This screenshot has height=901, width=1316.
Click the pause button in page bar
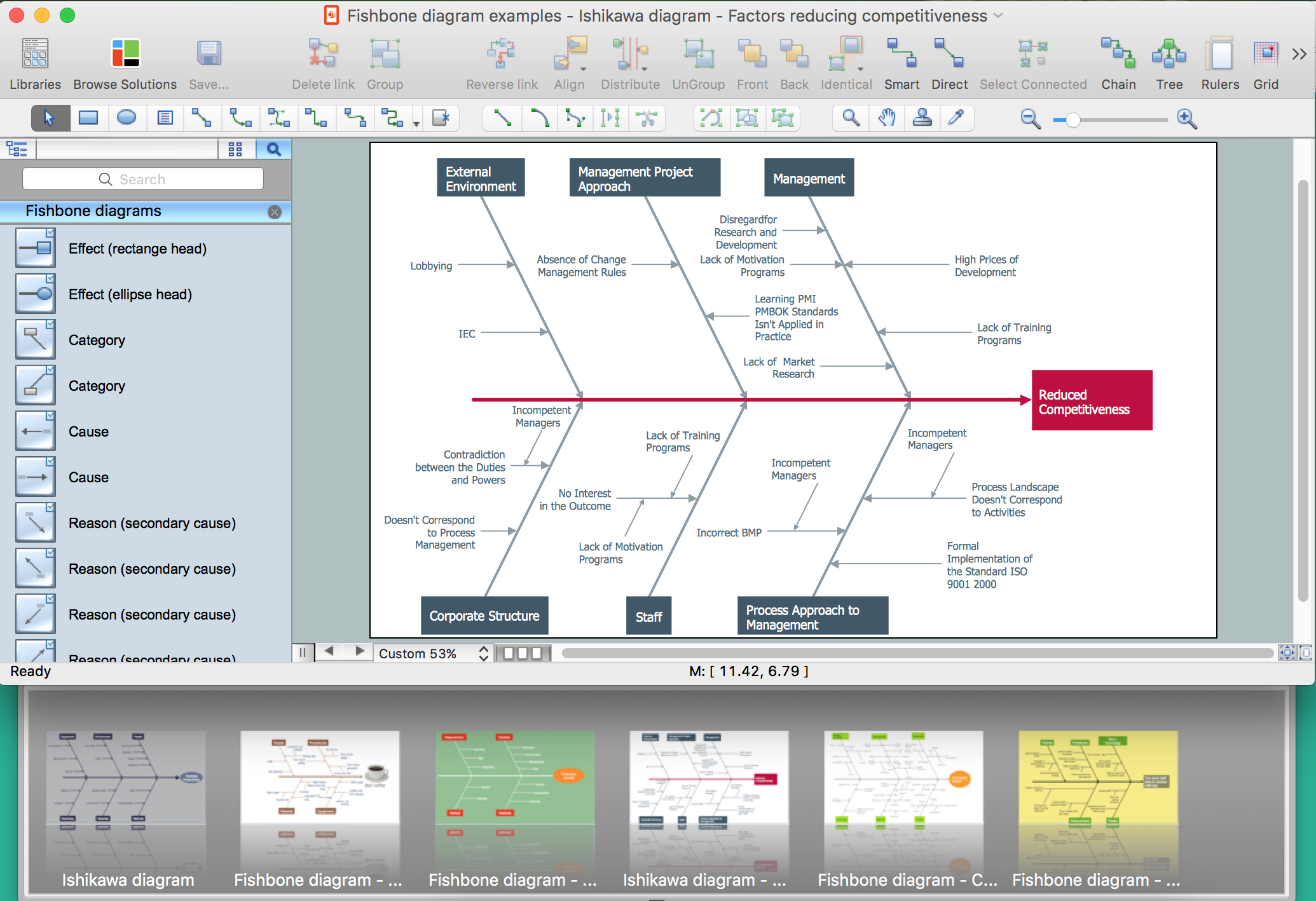tap(303, 652)
